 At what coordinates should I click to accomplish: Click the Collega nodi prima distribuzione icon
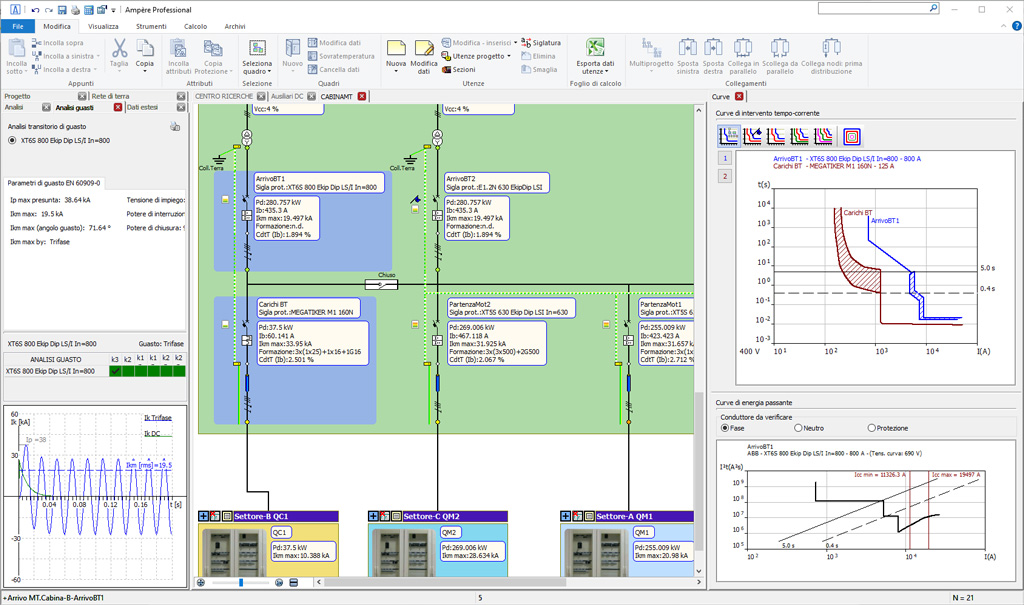pyautogui.click(x=831, y=48)
